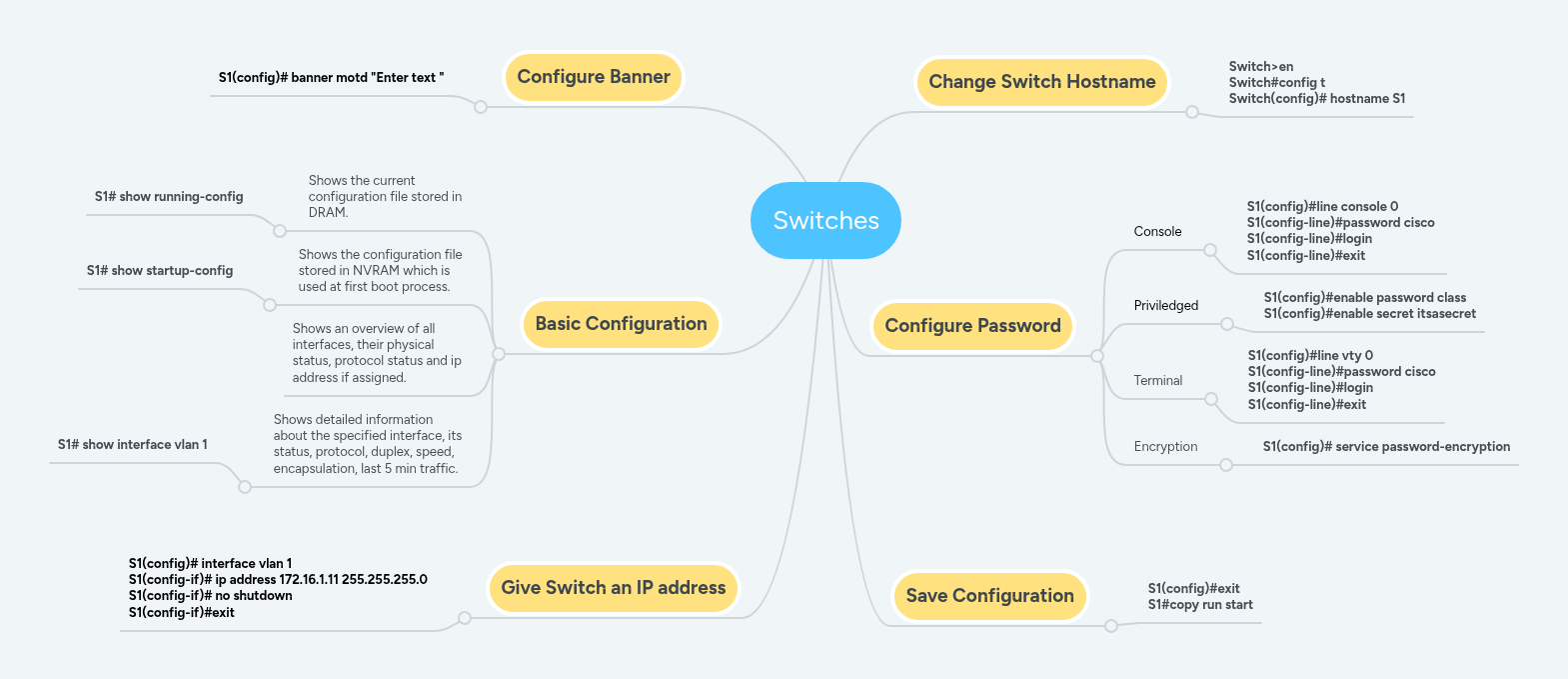Collapse the Console sub-branch circle
This screenshot has width=1568, height=679.
point(1210,250)
